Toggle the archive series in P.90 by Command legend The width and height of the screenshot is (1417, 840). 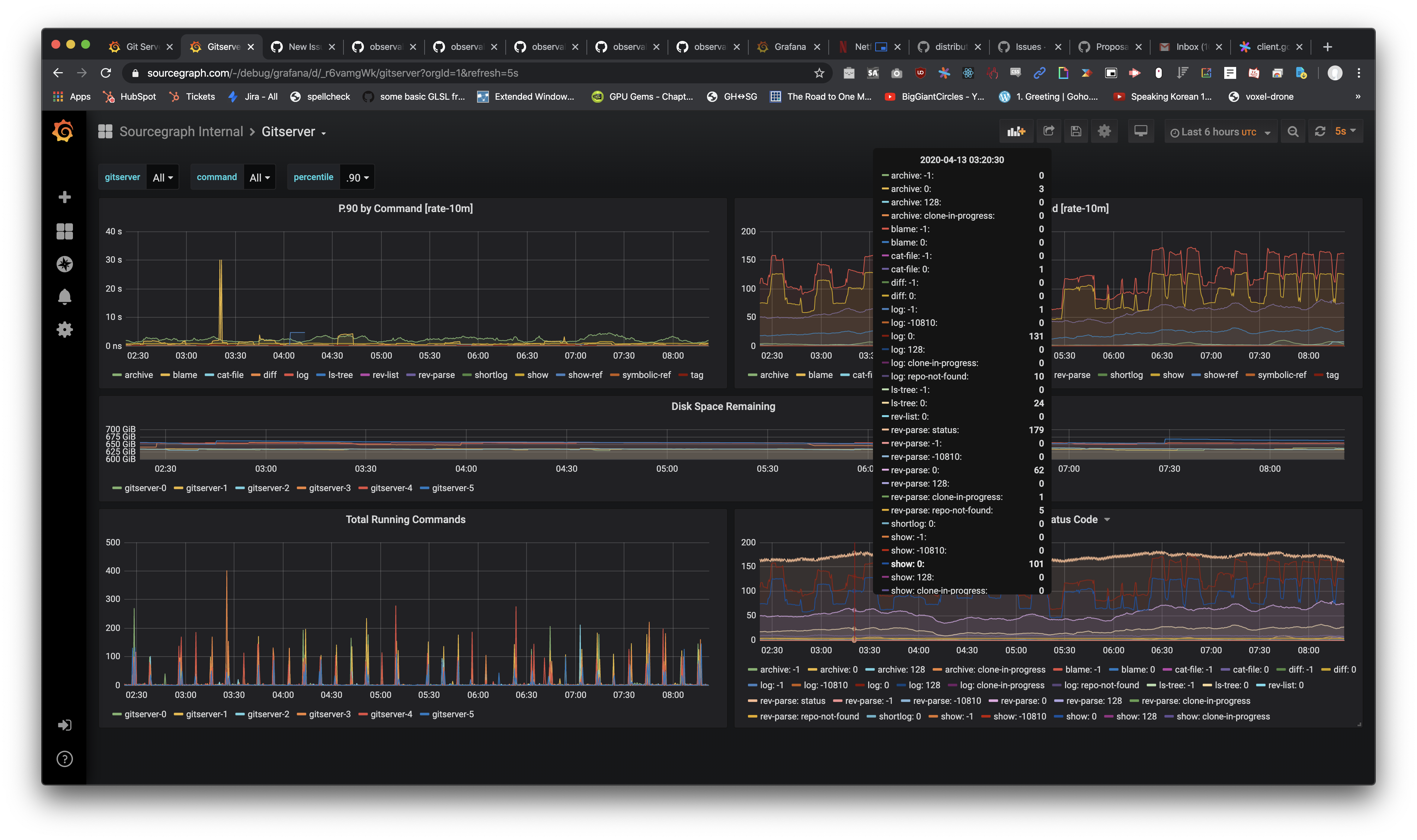tap(139, 375)
